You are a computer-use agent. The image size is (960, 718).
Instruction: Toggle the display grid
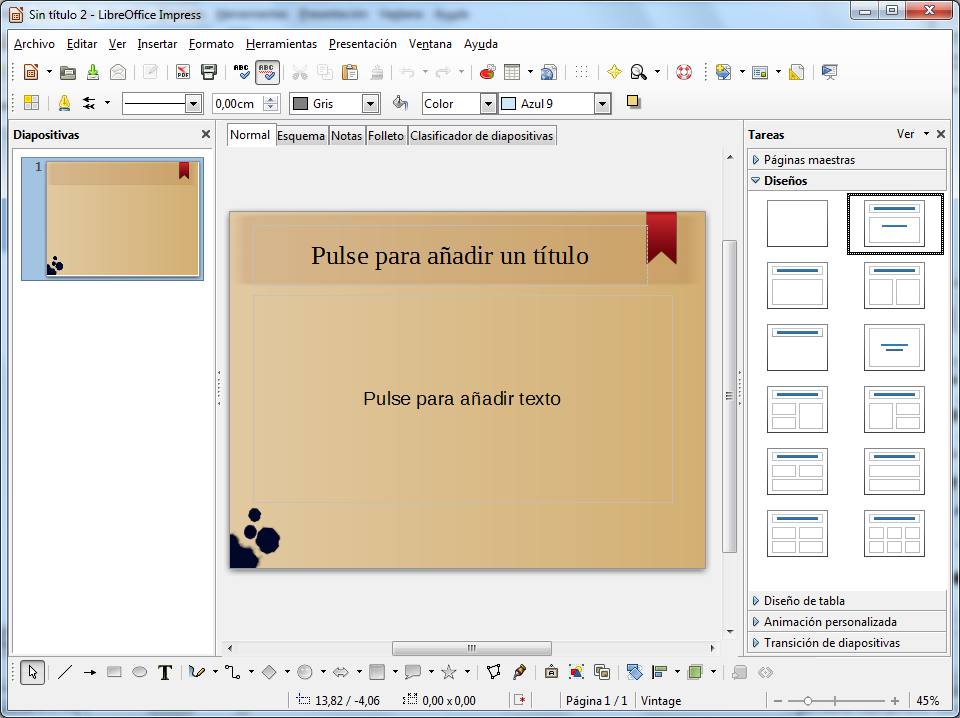pos(581,72)
